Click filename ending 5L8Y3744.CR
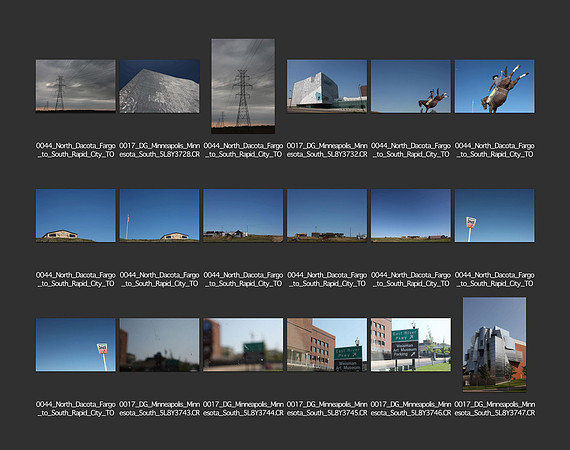Image resolution: width=570 pixels, height=450 pixels. (x=243, y=409)
